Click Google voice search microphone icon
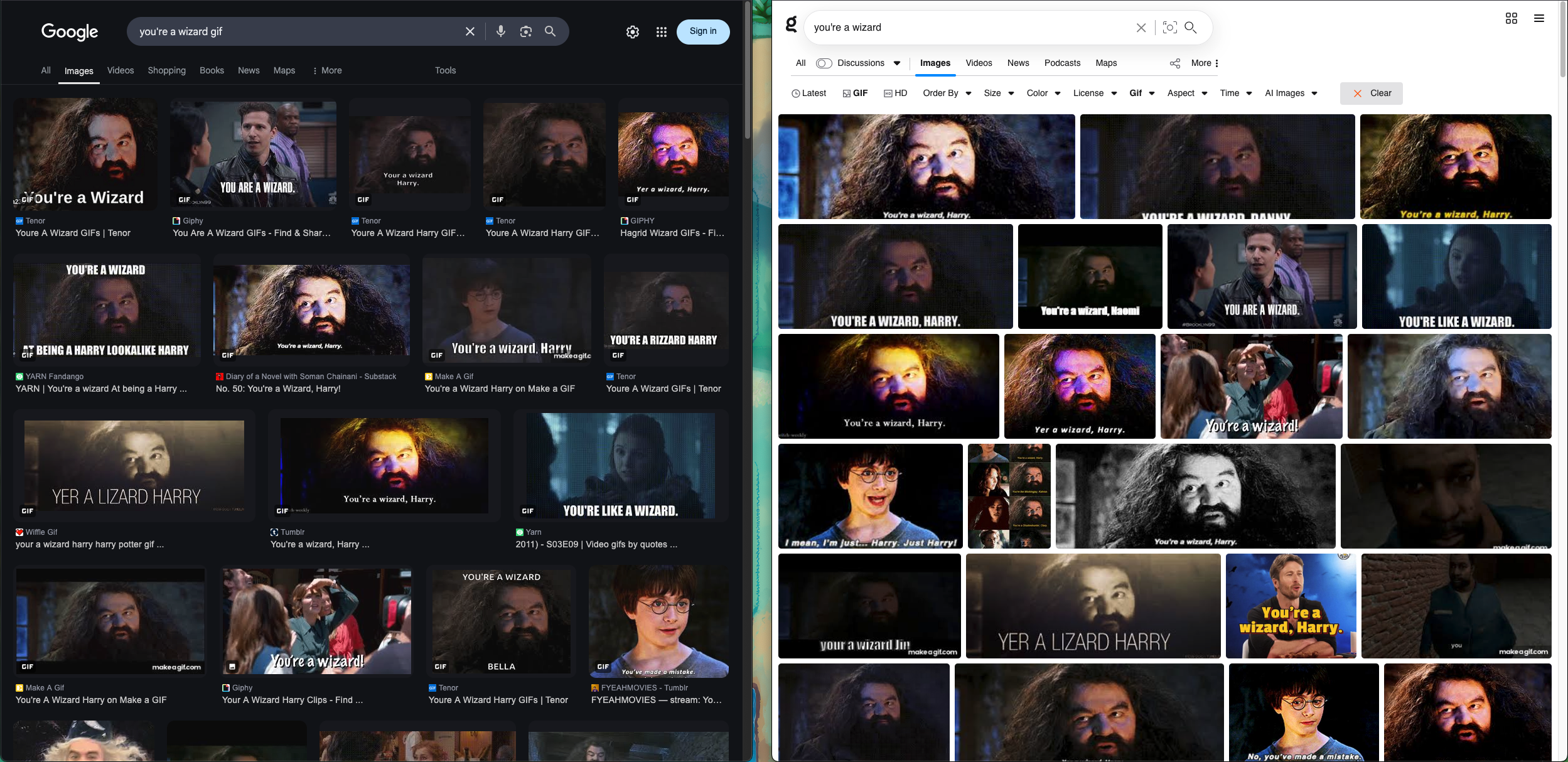Screen dimensions: 1568x762 point(500,31)
